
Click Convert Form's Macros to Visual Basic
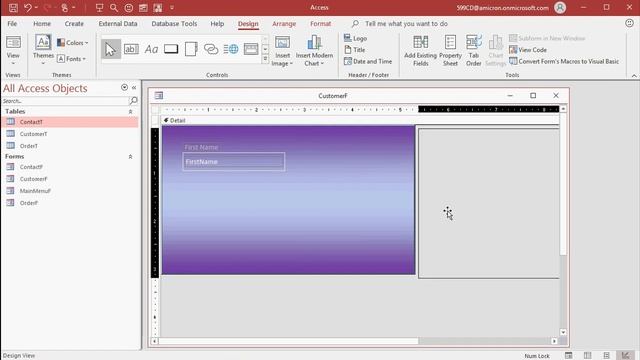[564, 61]
